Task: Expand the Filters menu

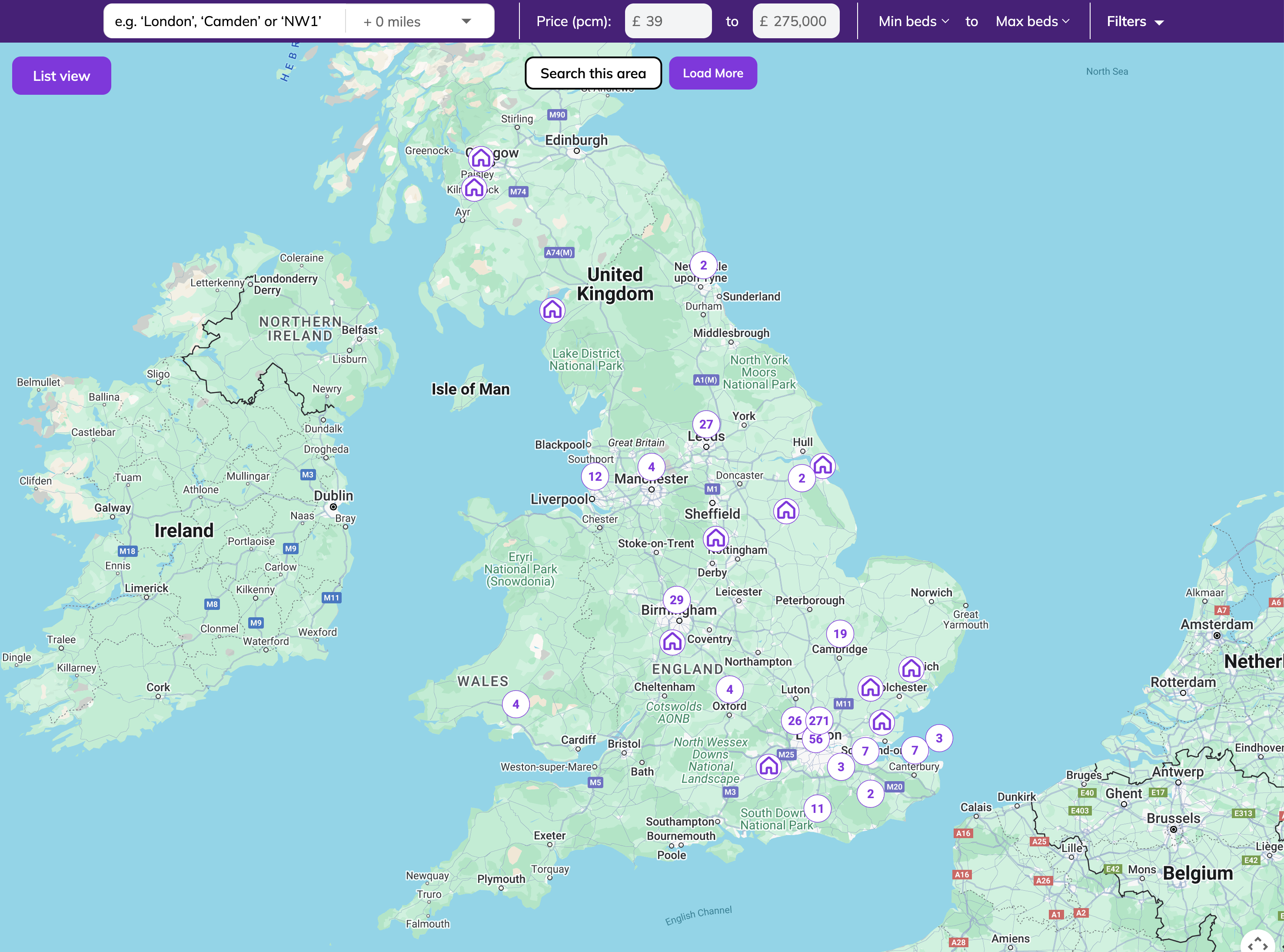Action: click(1135, 21)
